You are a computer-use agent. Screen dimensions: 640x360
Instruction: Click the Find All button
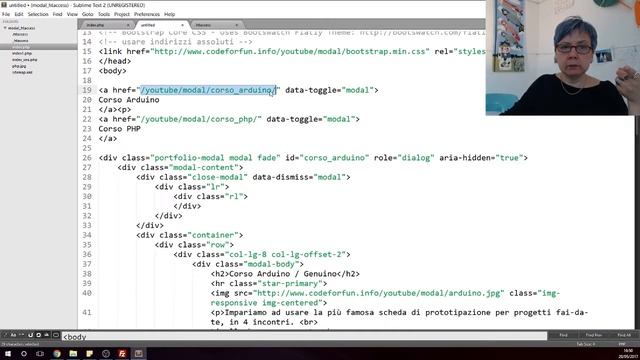(624, 335)
